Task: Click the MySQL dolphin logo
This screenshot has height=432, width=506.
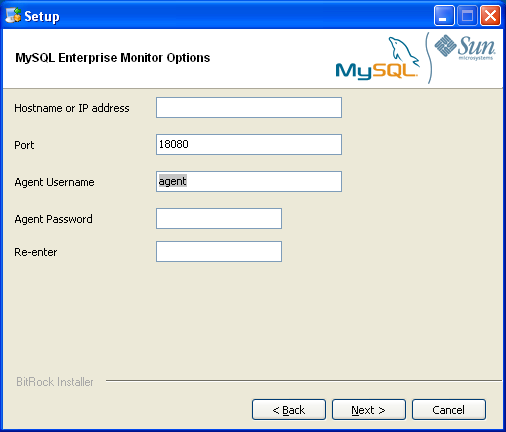Action: pyautogui.click(x=377, y=58)
